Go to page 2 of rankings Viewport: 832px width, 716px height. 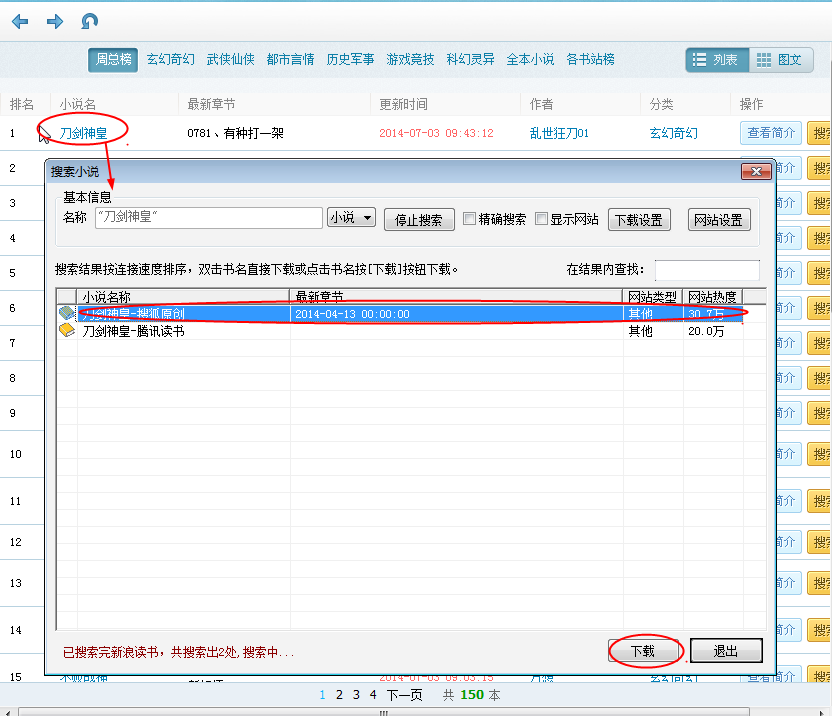(339, 695)
